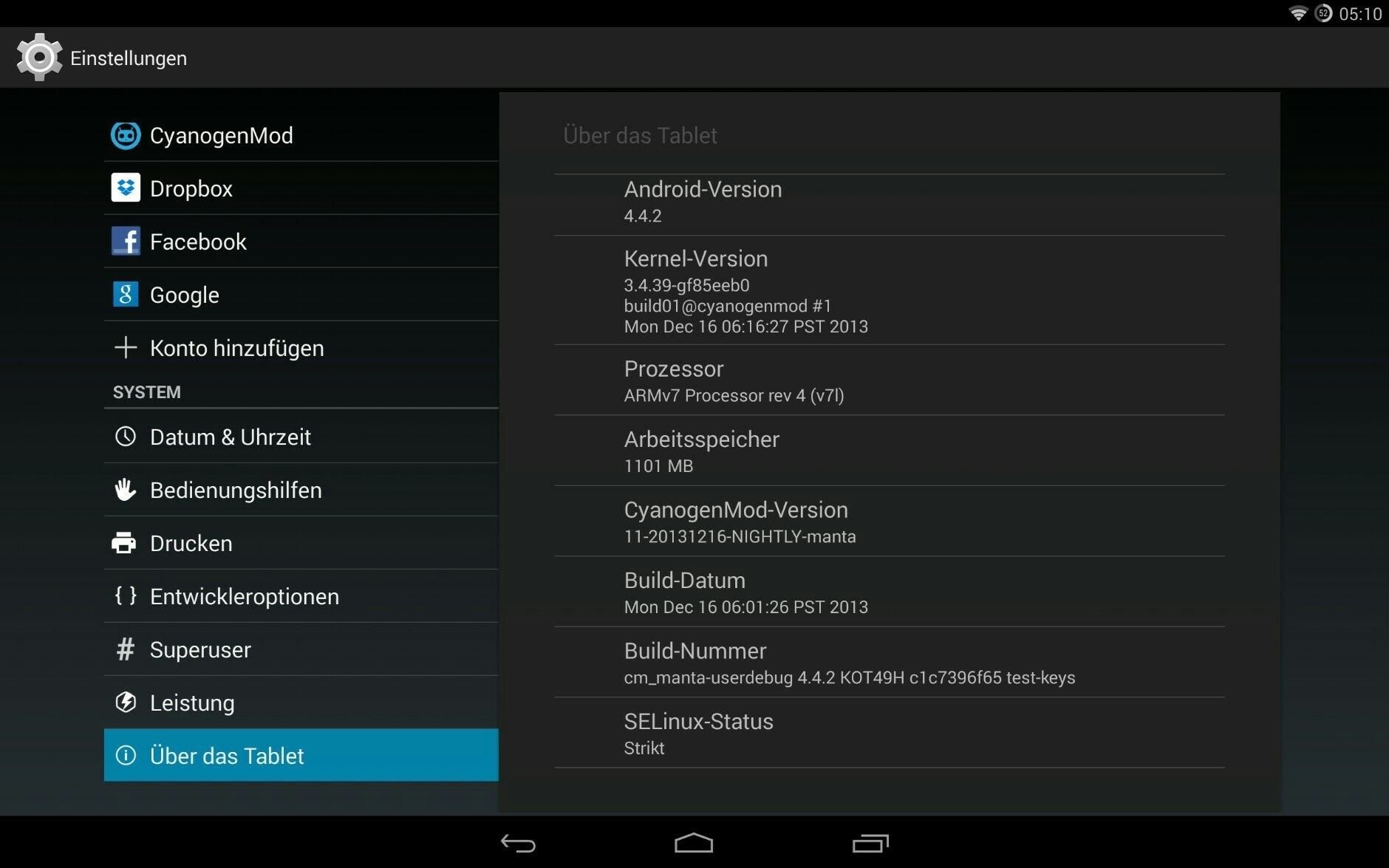Tap the Back navigation button

point(518,843)
